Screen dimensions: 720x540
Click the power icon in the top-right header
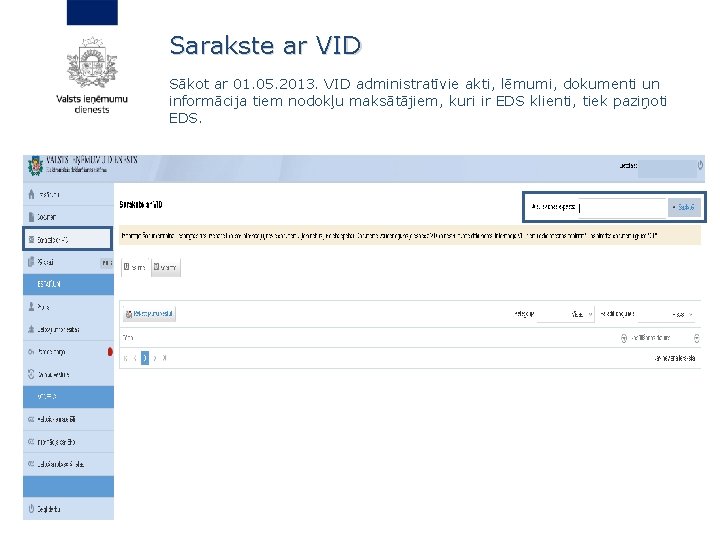tap(700, 165)
